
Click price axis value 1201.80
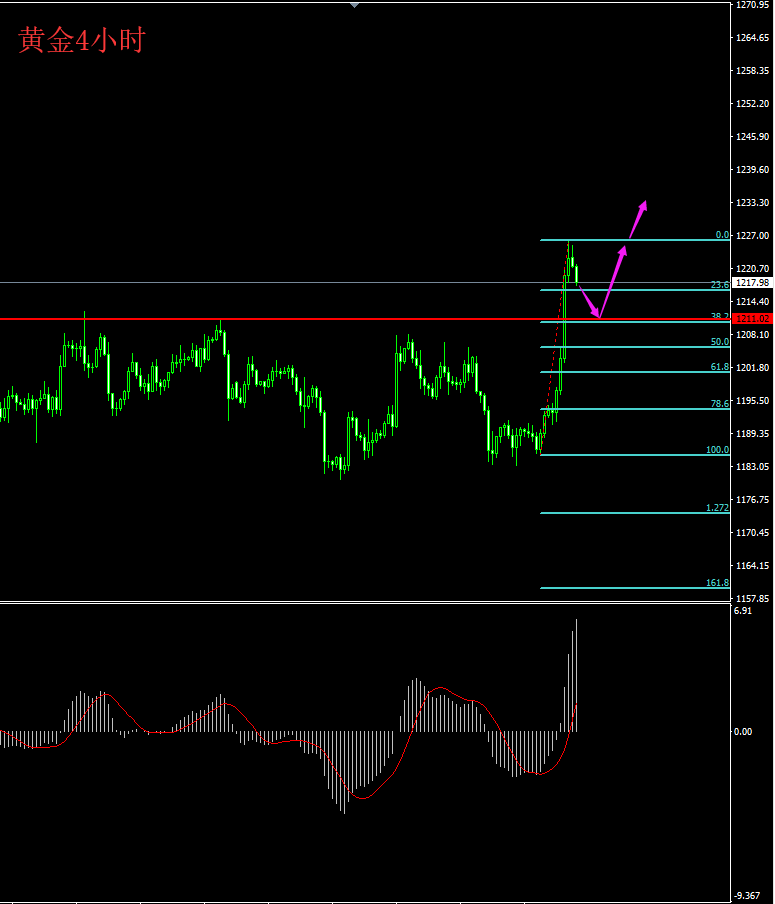tap(753, 367)
